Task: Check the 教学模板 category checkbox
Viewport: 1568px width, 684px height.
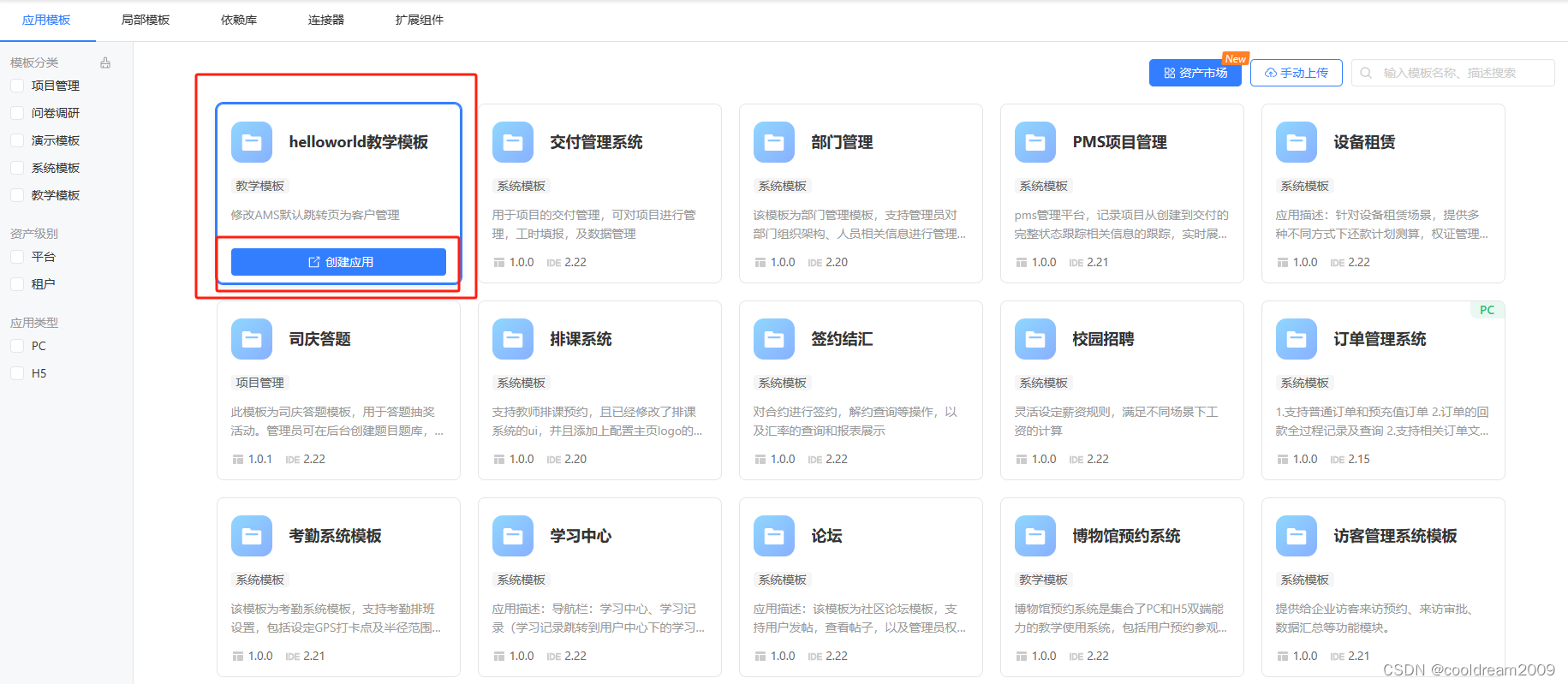Action: (x=17, y=195)
